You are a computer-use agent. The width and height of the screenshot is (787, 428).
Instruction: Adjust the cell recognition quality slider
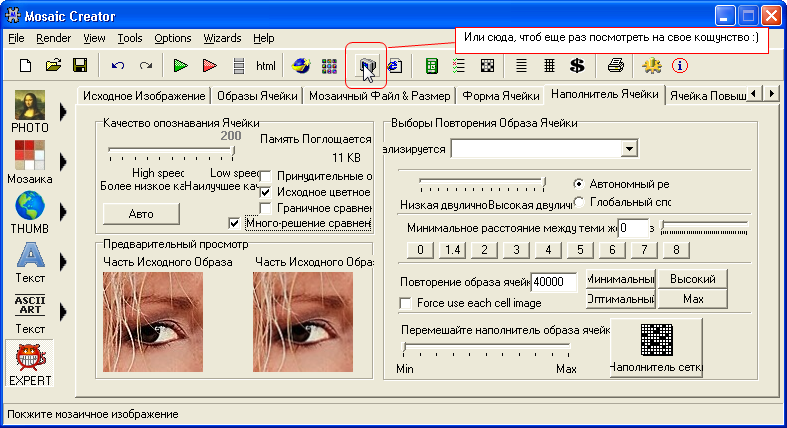point(171,152)
